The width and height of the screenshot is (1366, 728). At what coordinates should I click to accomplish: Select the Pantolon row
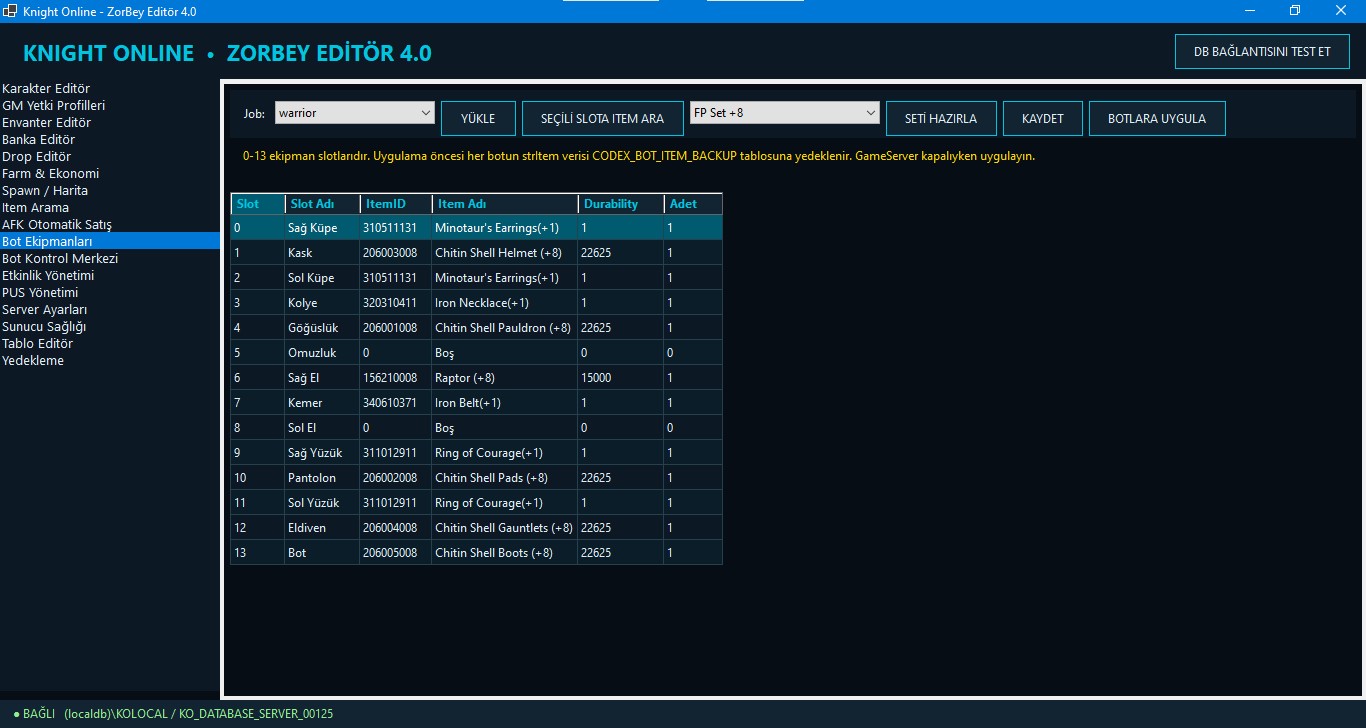(477, 477)
